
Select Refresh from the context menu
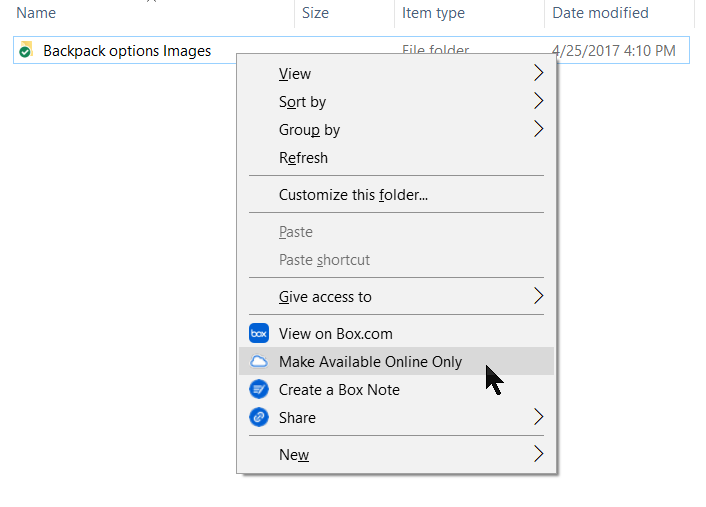pos(303,158)
